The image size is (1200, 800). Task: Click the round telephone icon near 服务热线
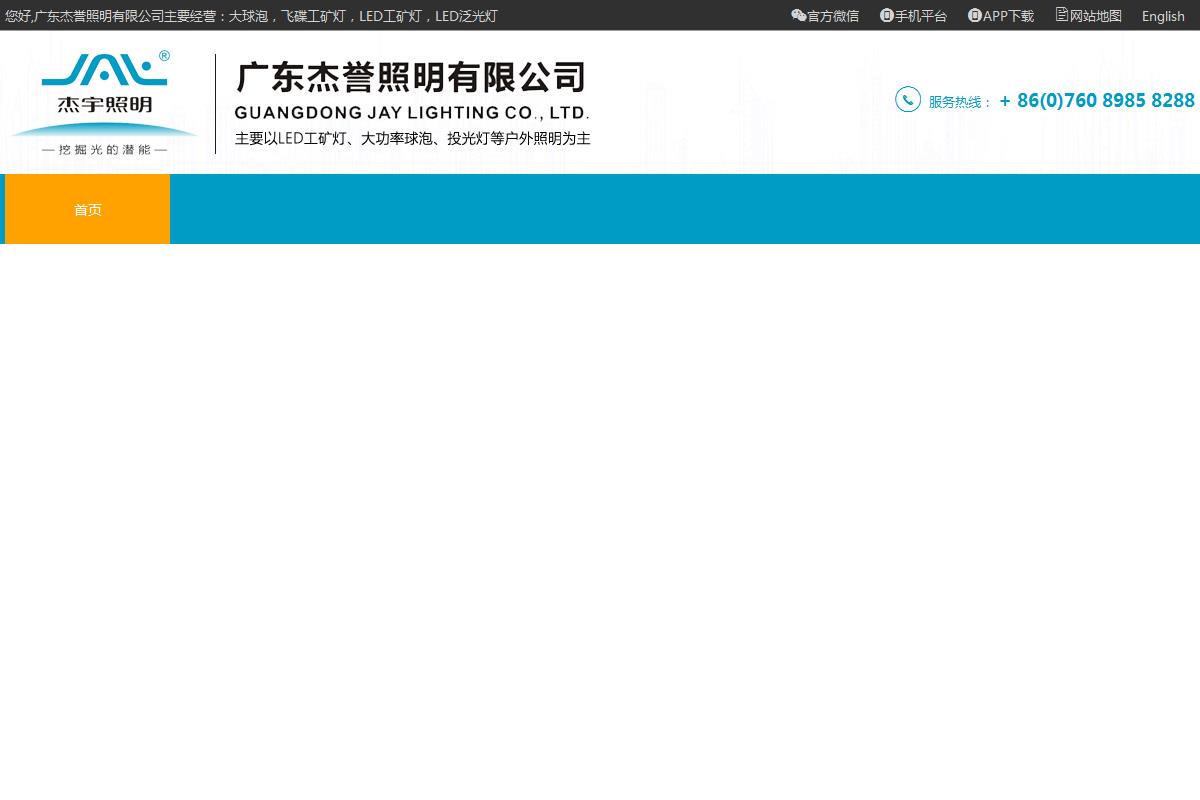pyautogui.click(x=908, y=99)
